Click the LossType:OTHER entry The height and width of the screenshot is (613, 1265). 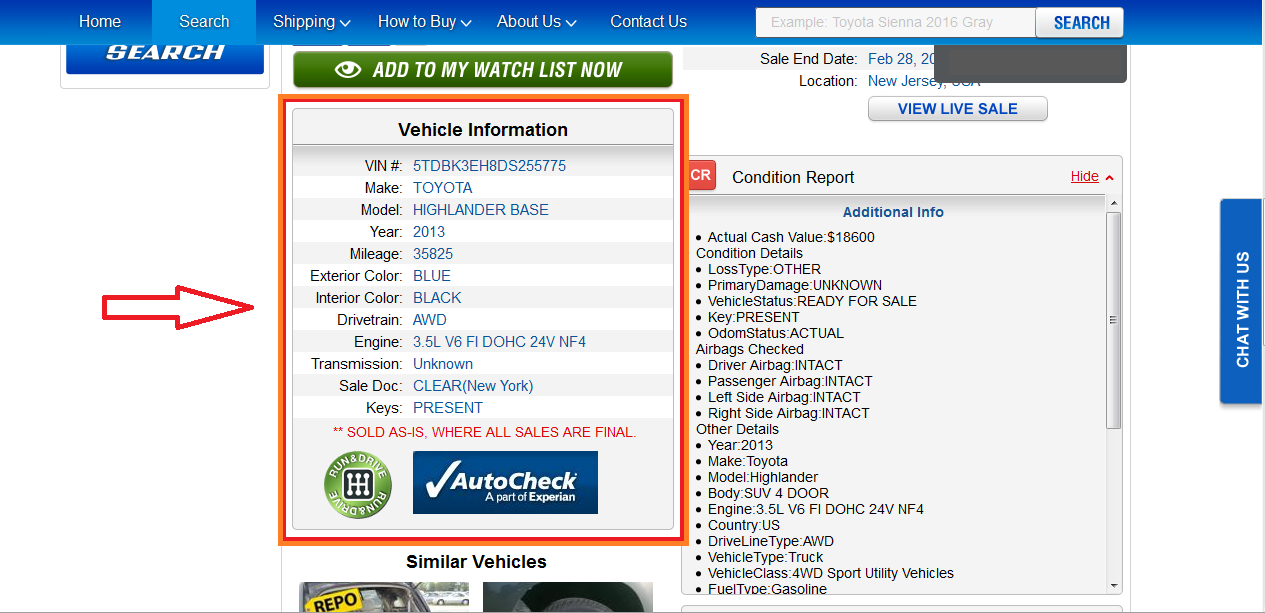tap(764, 269)
